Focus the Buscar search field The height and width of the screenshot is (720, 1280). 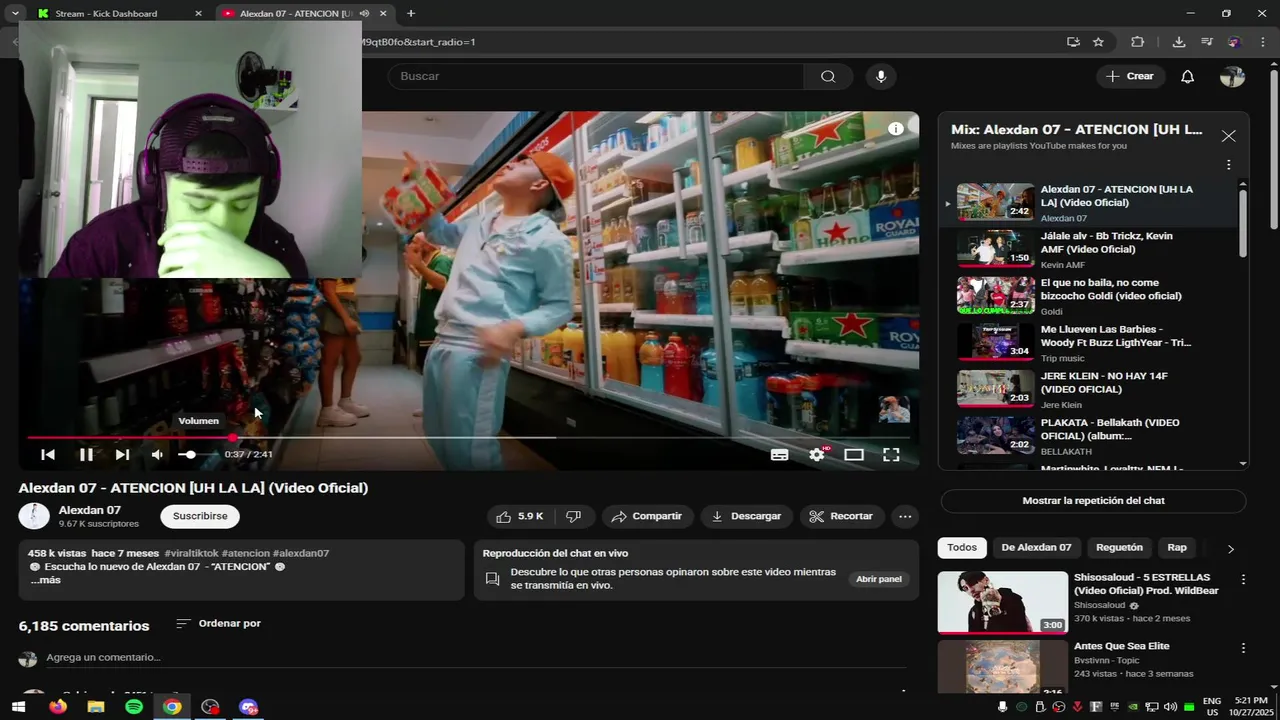click(596, 76)
